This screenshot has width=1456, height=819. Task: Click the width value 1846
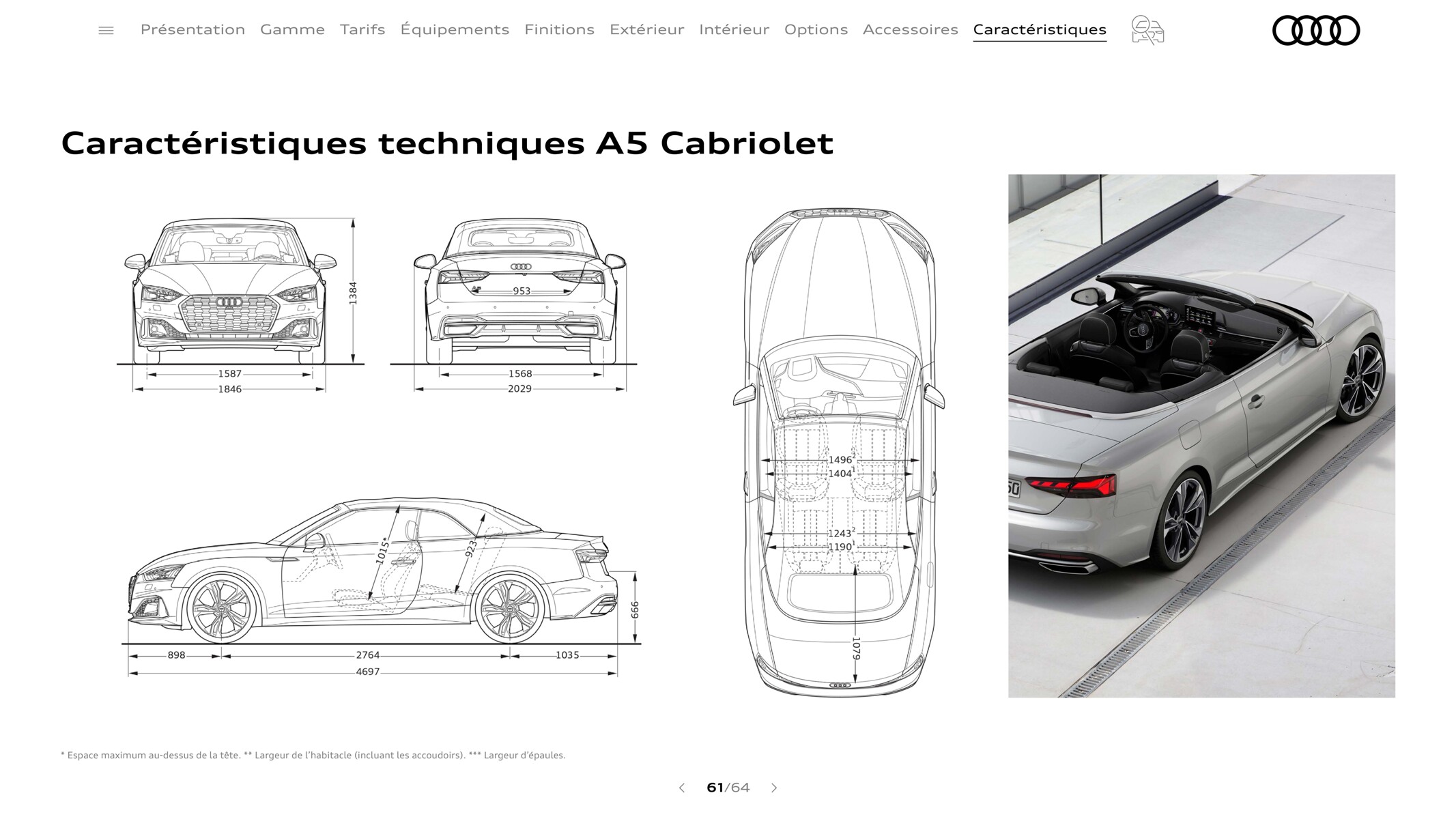[x=229, y=389]
